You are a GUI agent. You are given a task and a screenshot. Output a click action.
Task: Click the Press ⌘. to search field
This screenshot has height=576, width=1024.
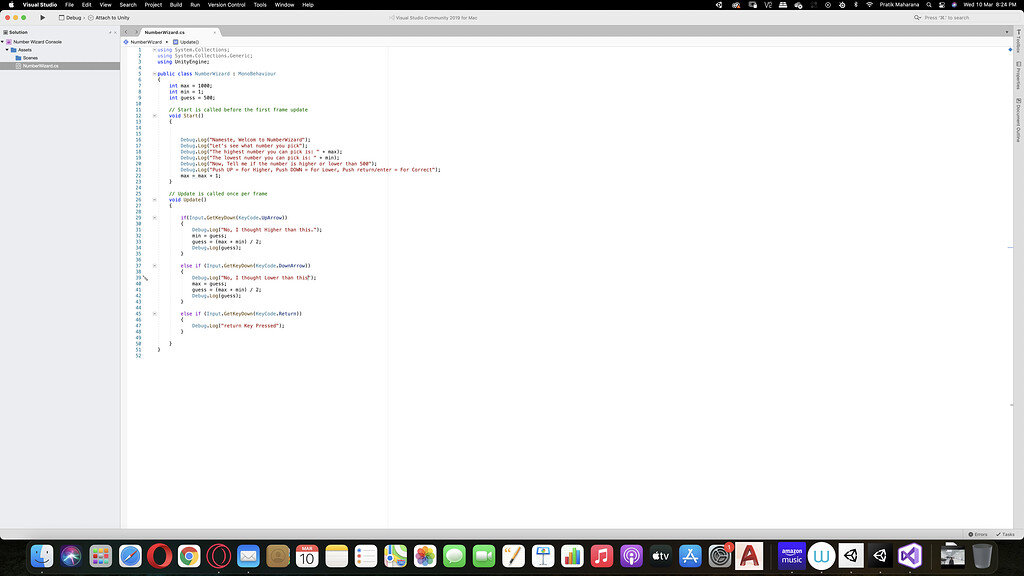[x=945, y=17]
